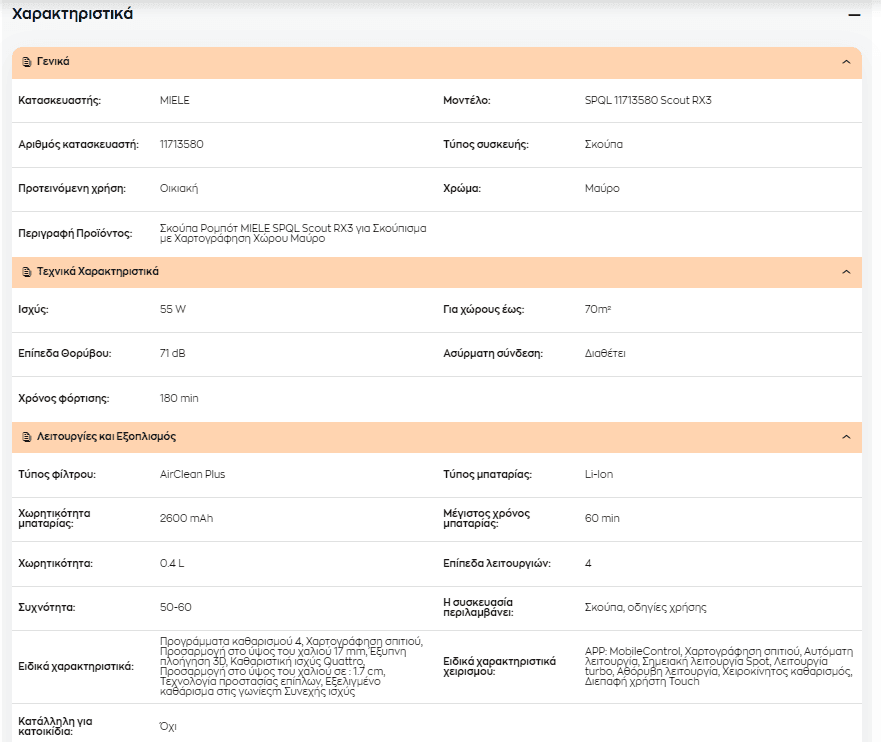Viewport: 881px width, 742px height.
Task: Click the document icon beside Γενικά
Action: [26, 62]
